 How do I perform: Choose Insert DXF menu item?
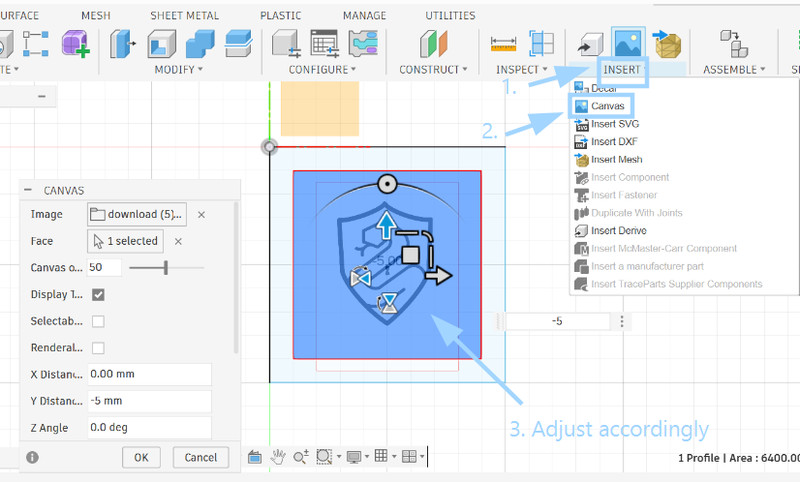tap(606, 142)
